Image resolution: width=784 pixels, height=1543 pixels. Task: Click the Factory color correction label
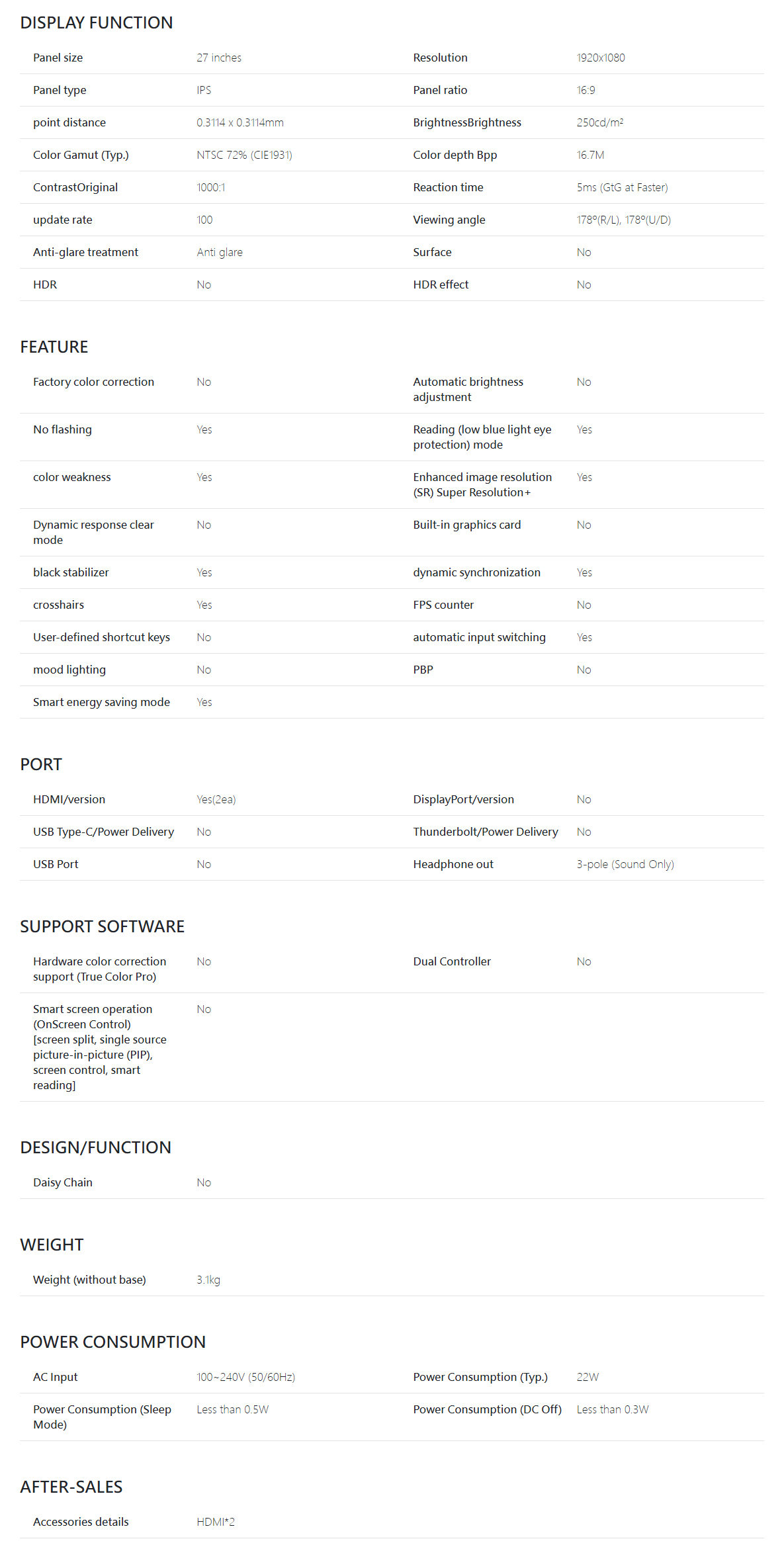click(93, 382)
